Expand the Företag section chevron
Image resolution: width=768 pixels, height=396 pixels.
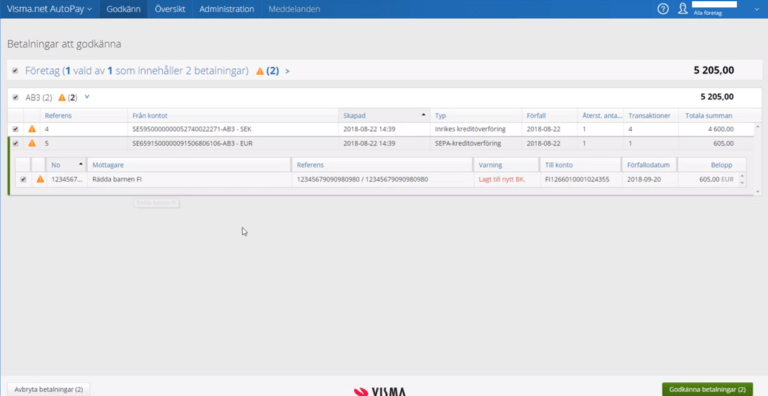287,72
